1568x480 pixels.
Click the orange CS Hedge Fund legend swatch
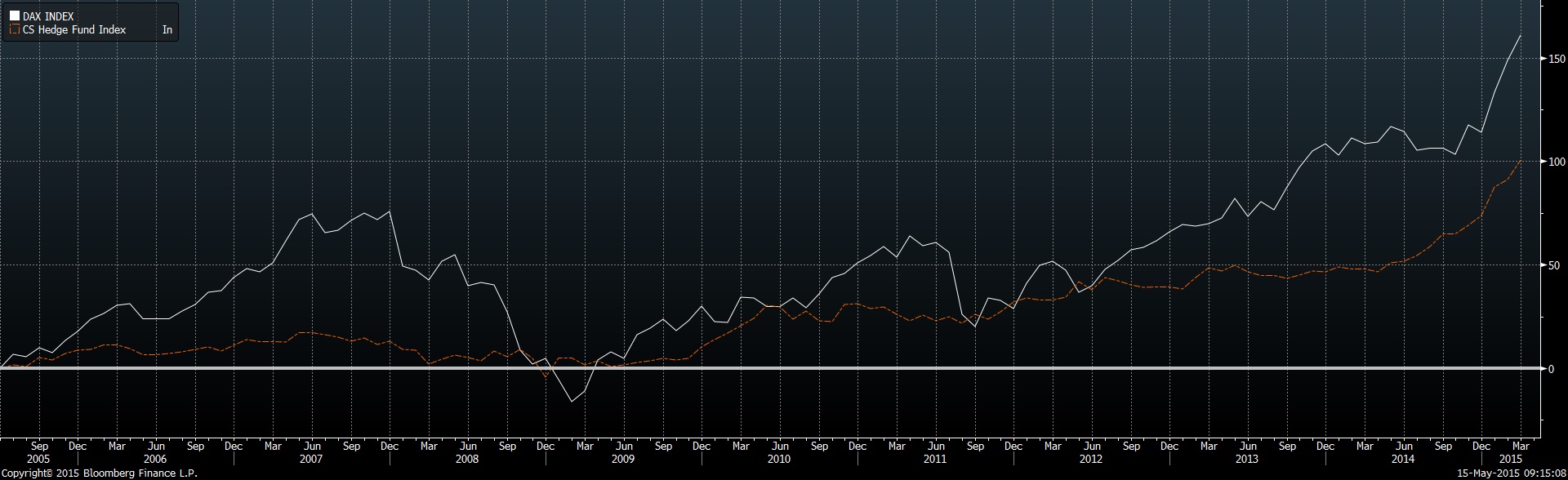pos(15,30)
